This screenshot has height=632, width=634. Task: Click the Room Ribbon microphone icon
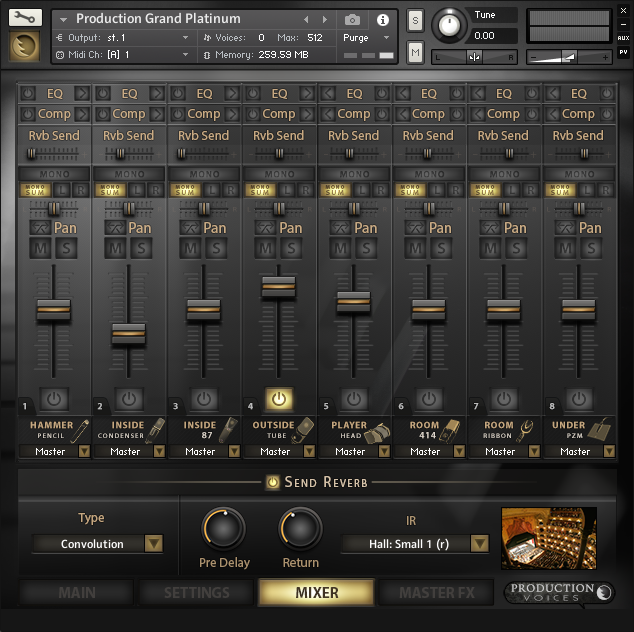point(526,431)
